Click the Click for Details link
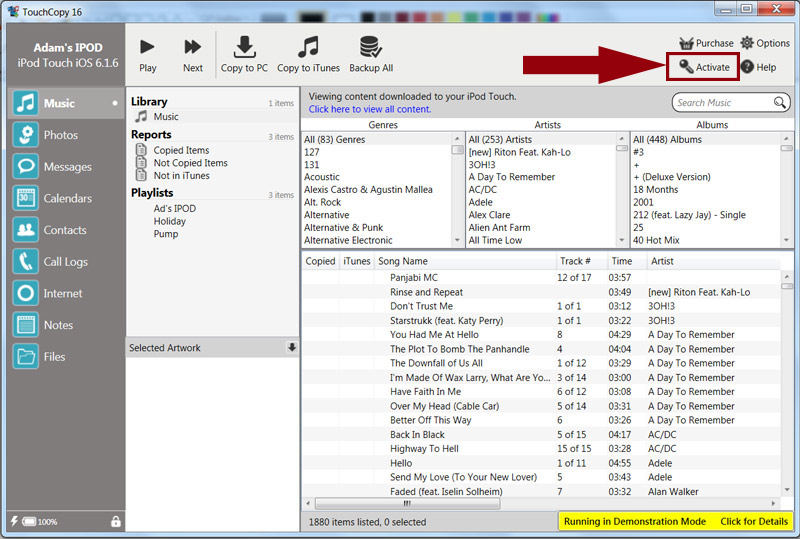Screen dimensions: 800x539 [754, 521]
